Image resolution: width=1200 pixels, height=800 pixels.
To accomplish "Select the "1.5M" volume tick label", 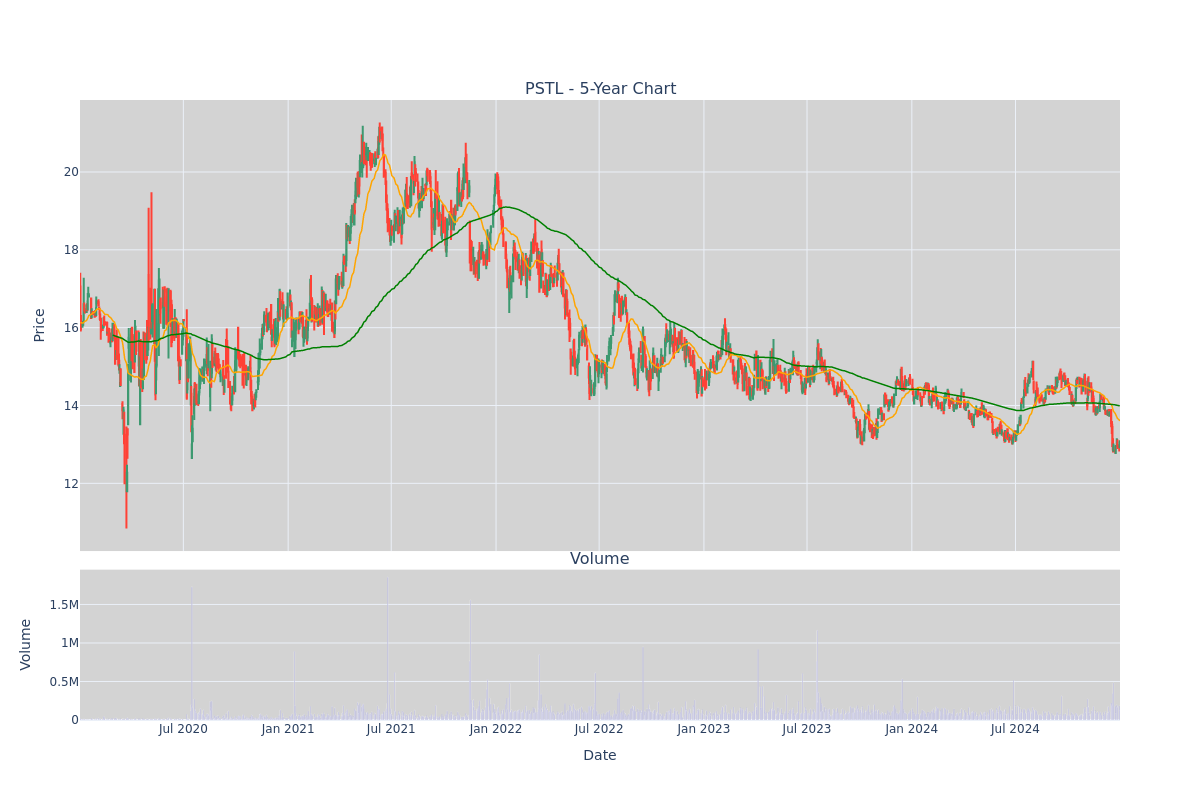I will [64, 605].
